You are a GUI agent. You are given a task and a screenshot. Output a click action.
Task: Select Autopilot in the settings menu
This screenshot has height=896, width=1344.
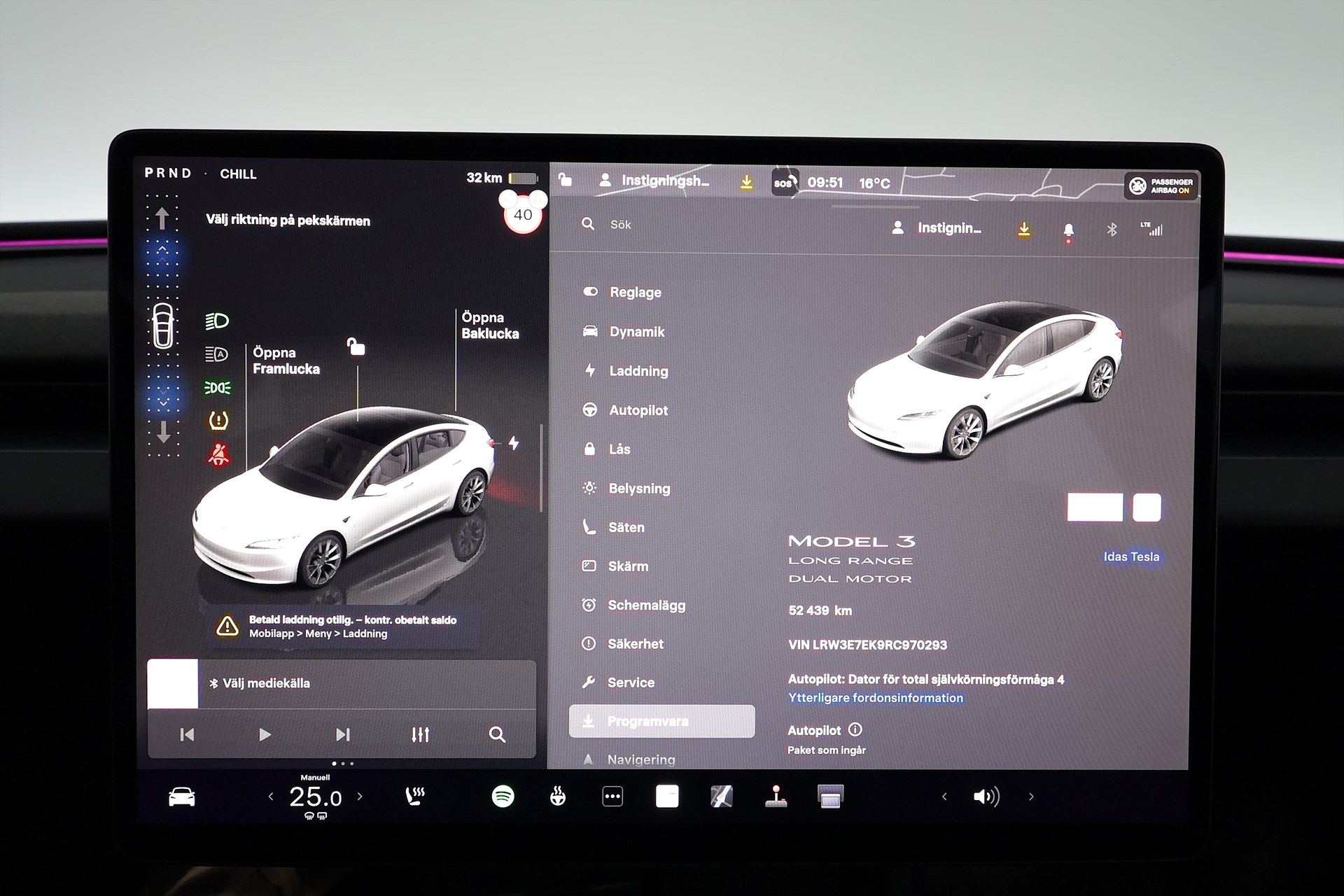click(x=638, y=410)
